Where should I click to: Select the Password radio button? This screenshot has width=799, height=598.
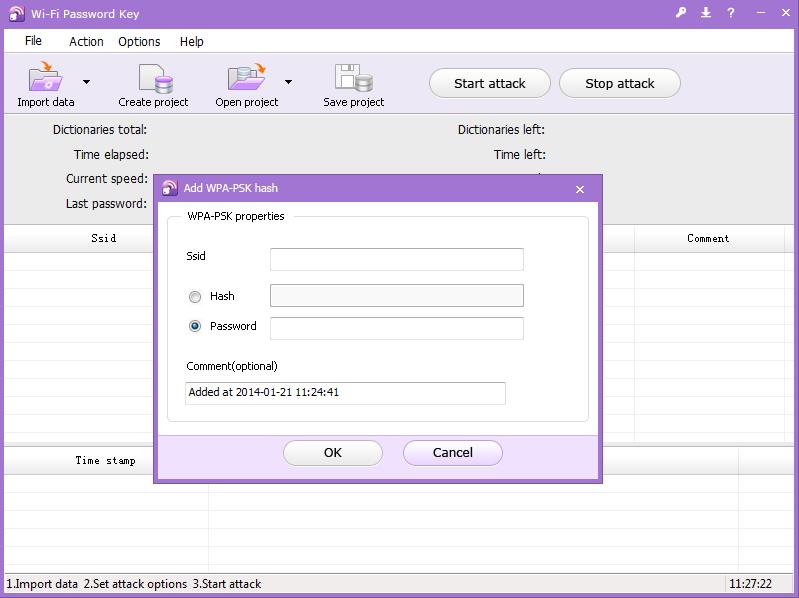click(x=195, y=326)
